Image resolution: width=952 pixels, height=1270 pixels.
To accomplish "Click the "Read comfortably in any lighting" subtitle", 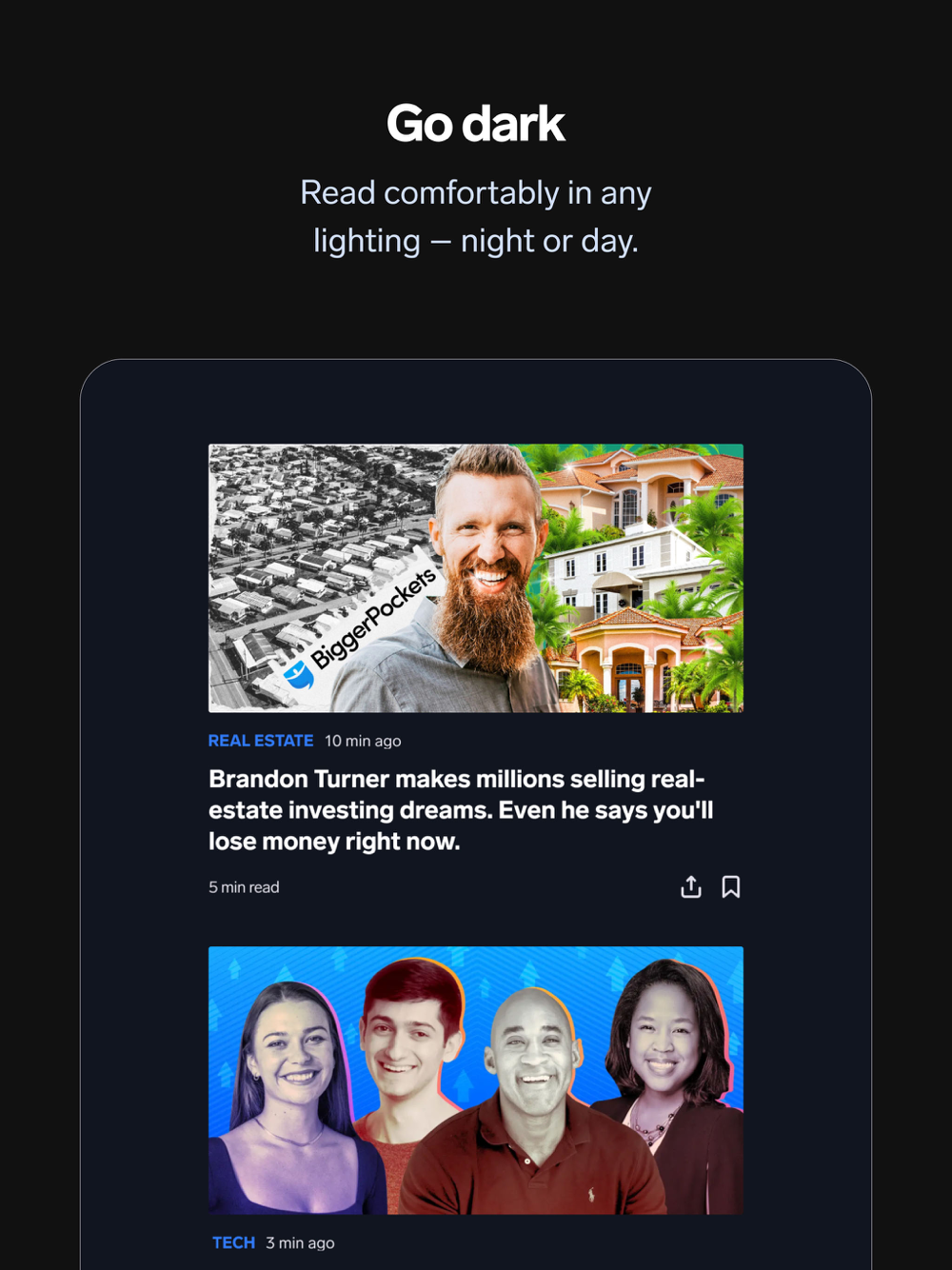I will pyautogui.click(x=476, y=216).
